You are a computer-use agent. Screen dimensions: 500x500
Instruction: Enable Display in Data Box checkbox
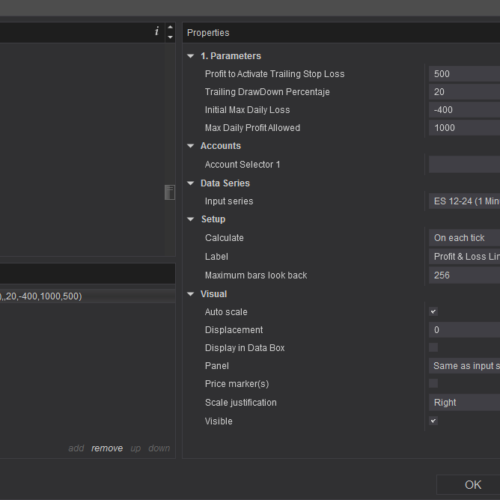tap(433, 348)
